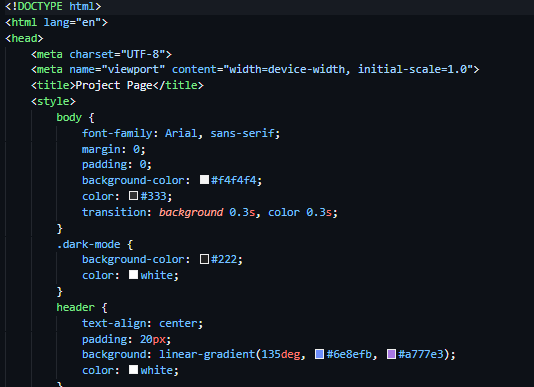534x387 pixels.
Task: Click the font-family property
Action: (117, 133)
